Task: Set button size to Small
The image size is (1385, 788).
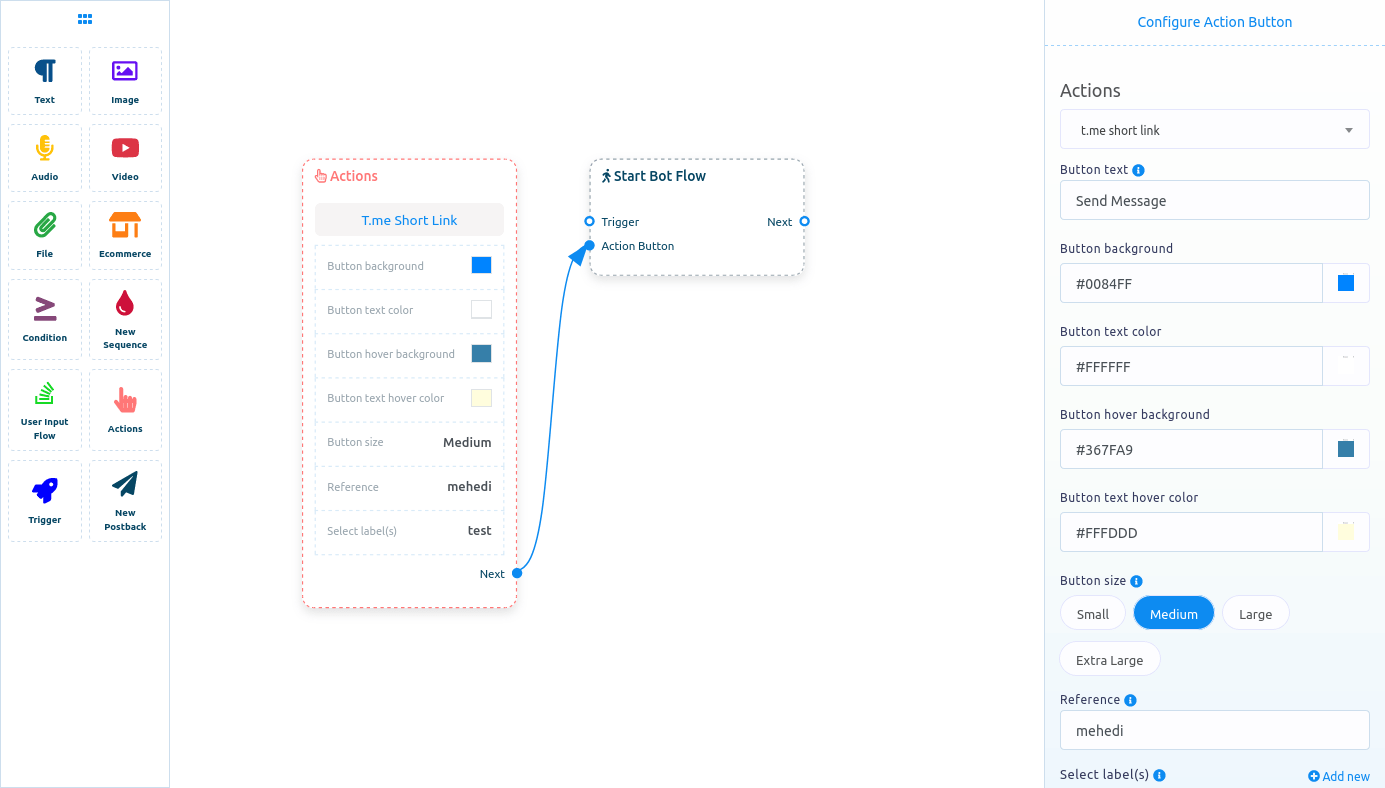Action: [1092, 613]
